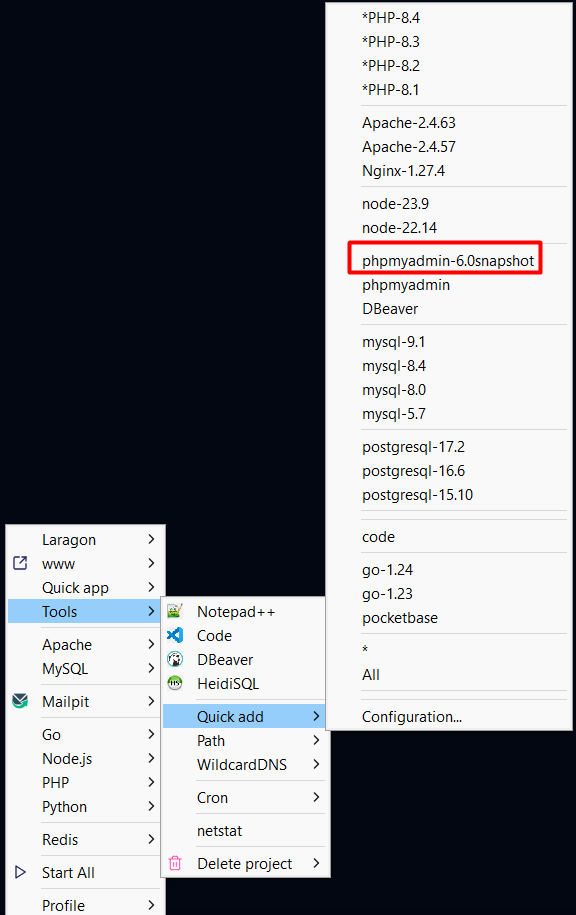Open HeidiSQL via its icon
Screen dimensions: 576x915
[x=176, y=683]
